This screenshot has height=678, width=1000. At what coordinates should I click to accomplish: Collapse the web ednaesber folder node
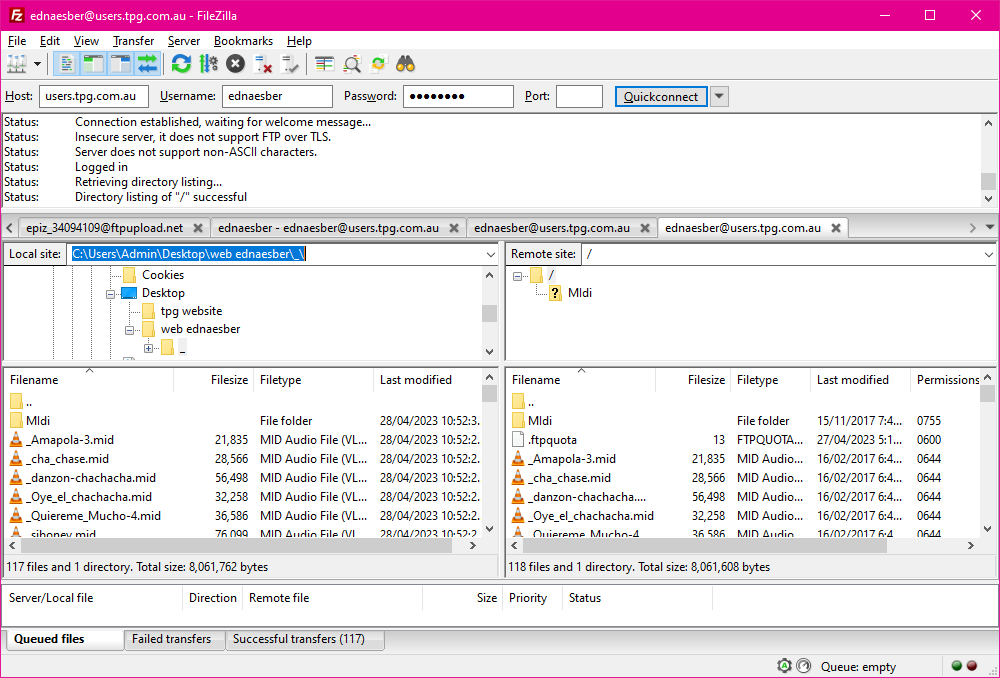(x=129, y=330)
